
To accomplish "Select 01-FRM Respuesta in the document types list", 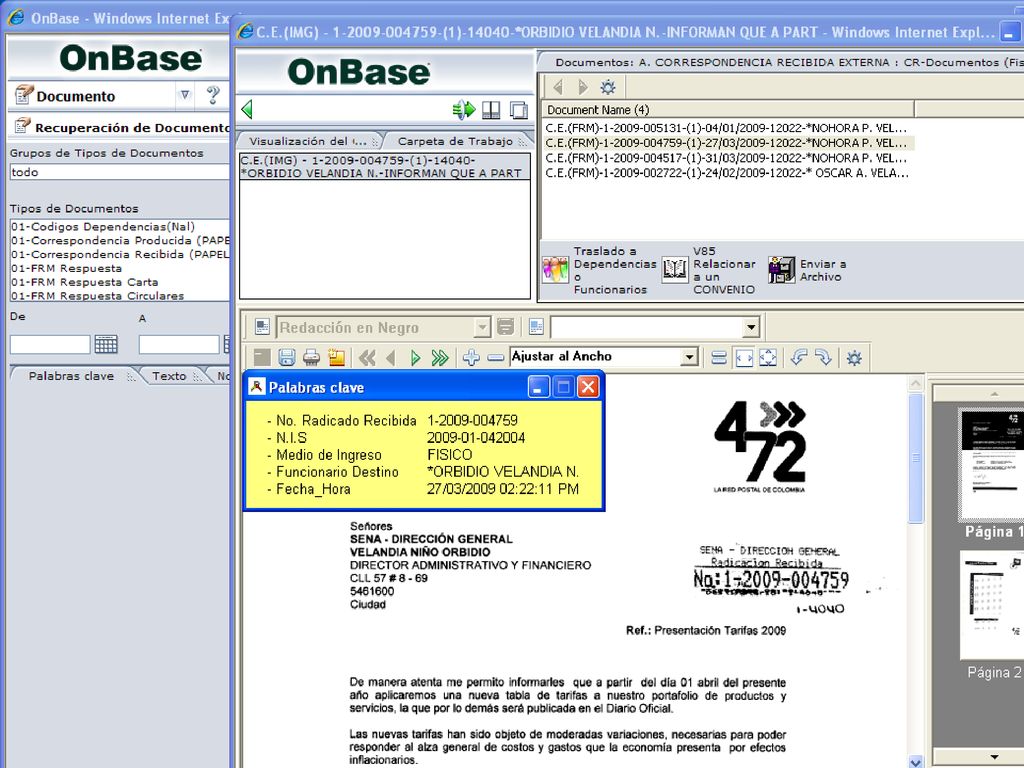I will [x=66, y=268].
